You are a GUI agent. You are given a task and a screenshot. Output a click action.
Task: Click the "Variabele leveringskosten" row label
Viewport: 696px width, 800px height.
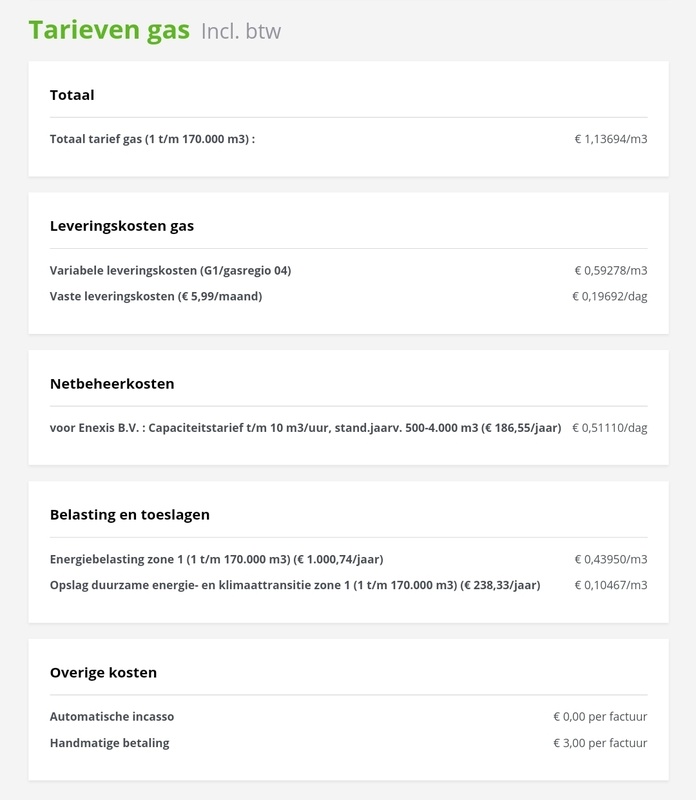coord(170,270)
